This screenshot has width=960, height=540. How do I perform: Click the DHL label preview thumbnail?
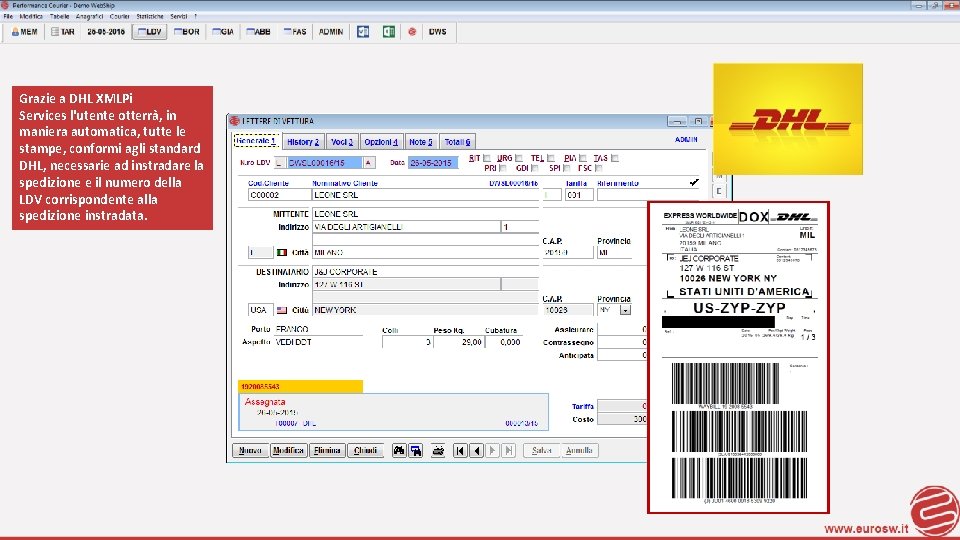point(738,358)
